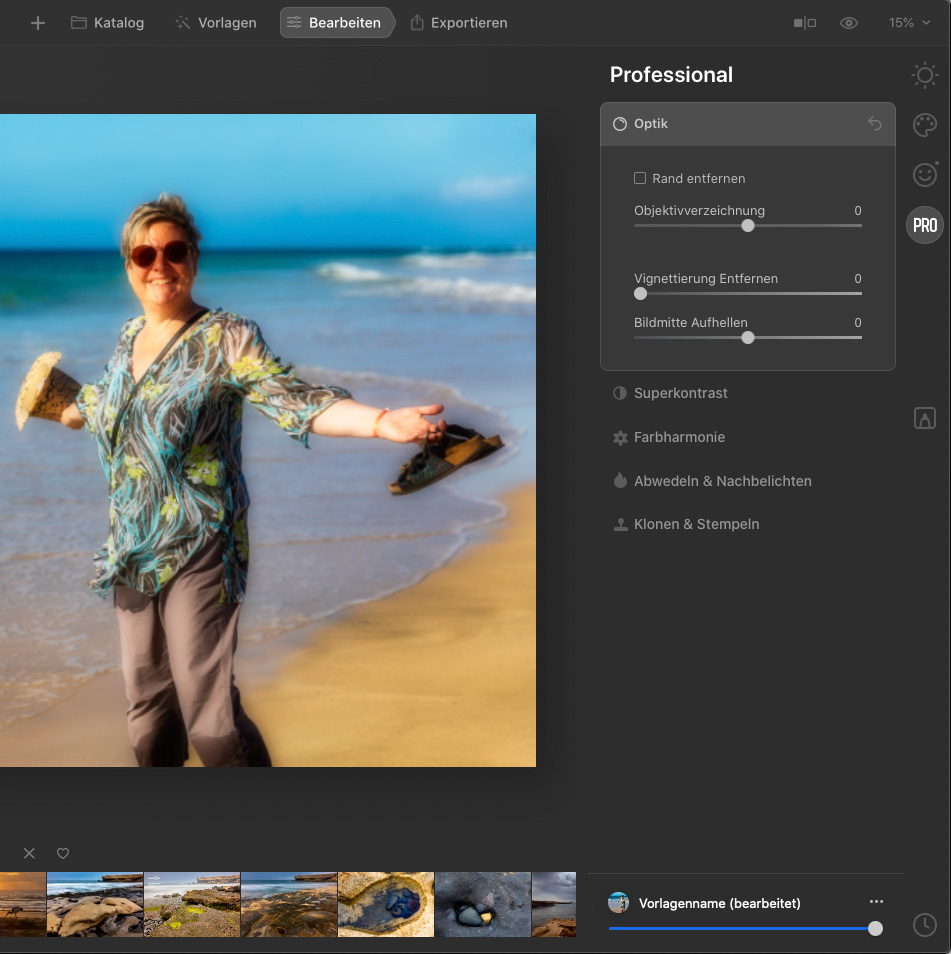Viewport: 951px width, 954px height.
Task: Toggle the eye preview of the original
Action: click(x=849, y=23)
